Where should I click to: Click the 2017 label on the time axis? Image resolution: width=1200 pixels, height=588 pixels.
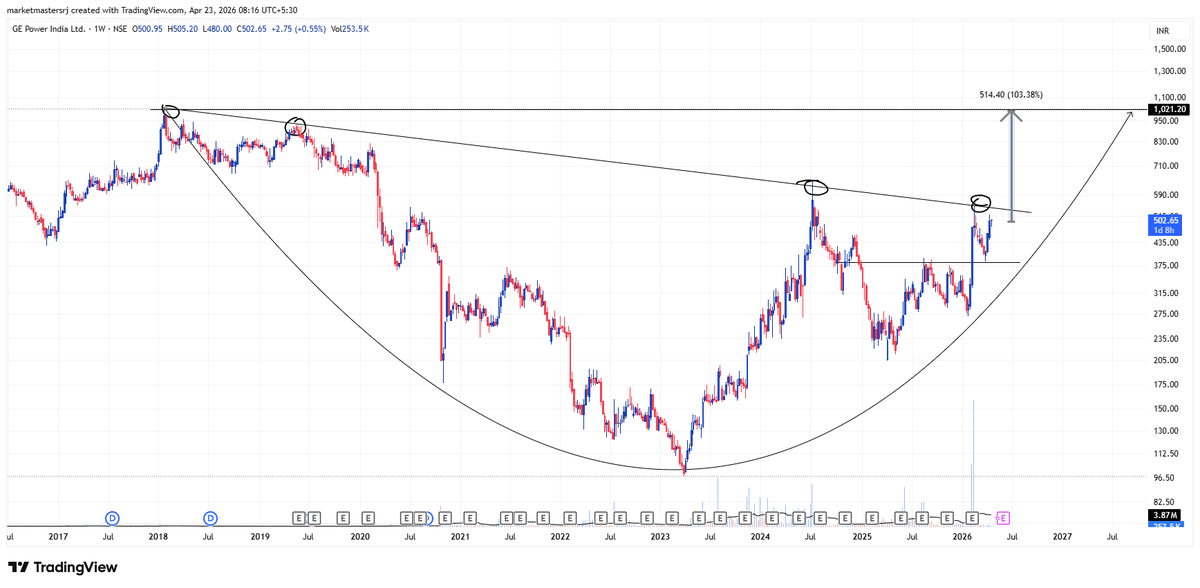pyautogui.click(x=57, y=537)
